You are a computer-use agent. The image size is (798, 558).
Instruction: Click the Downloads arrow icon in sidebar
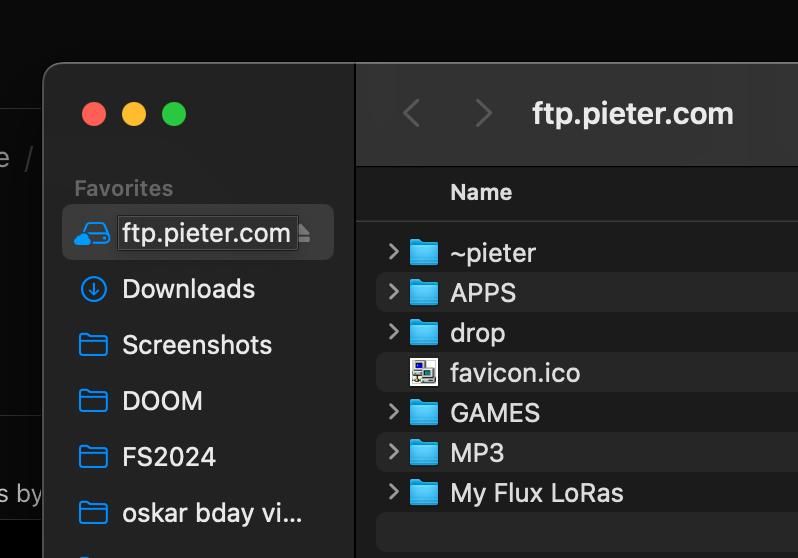(93, 289)
